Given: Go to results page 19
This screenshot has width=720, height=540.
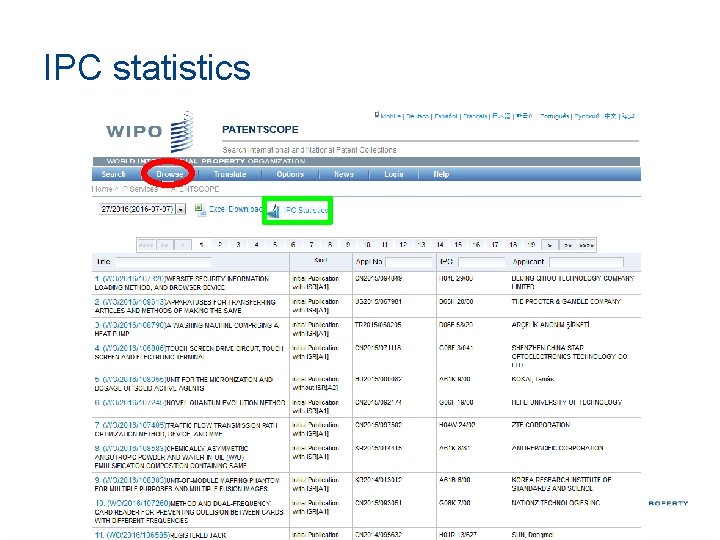Looking at the screenshot, I should (x=531, y=245).
